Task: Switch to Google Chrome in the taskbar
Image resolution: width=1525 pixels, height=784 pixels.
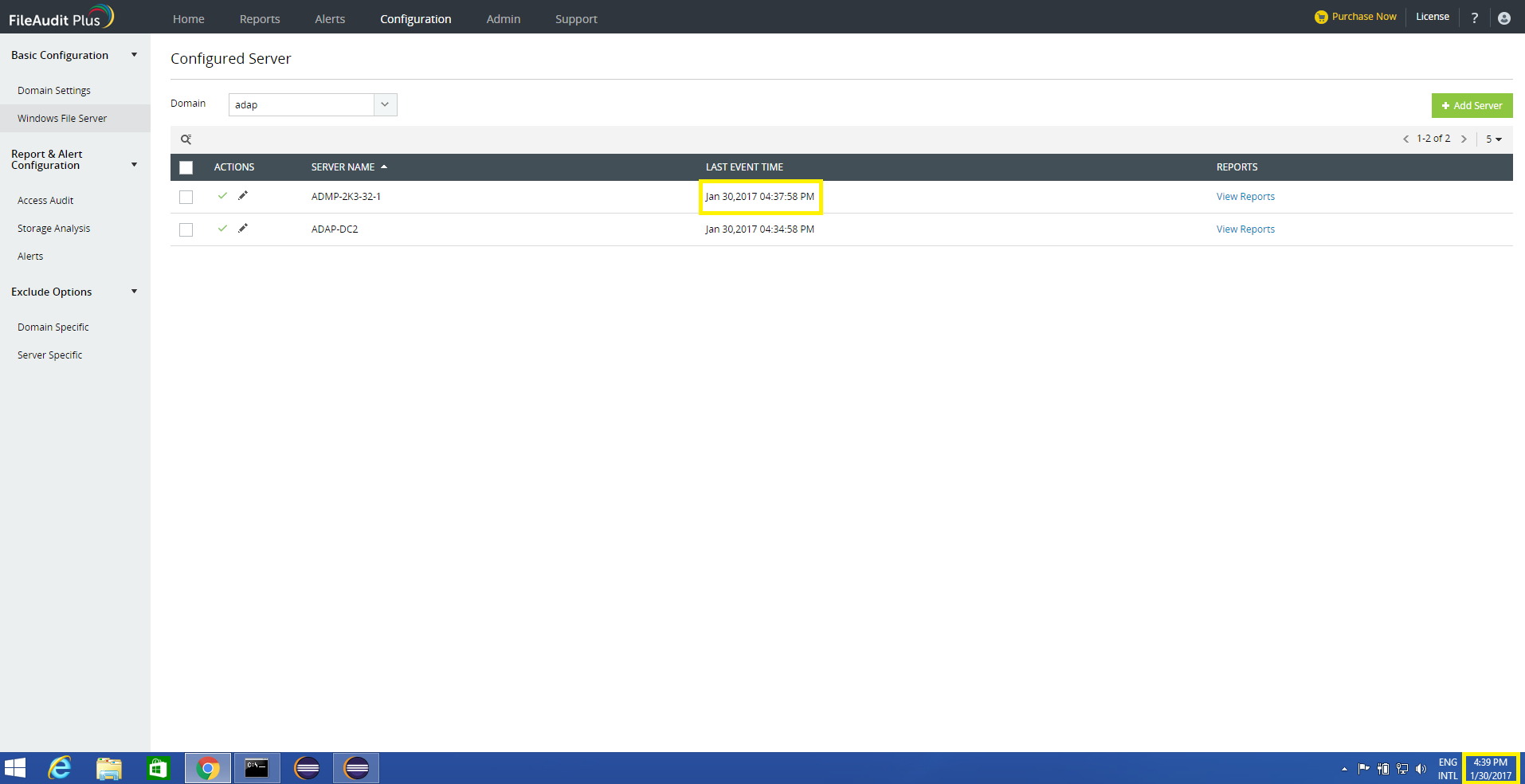Action: [208, 768]
